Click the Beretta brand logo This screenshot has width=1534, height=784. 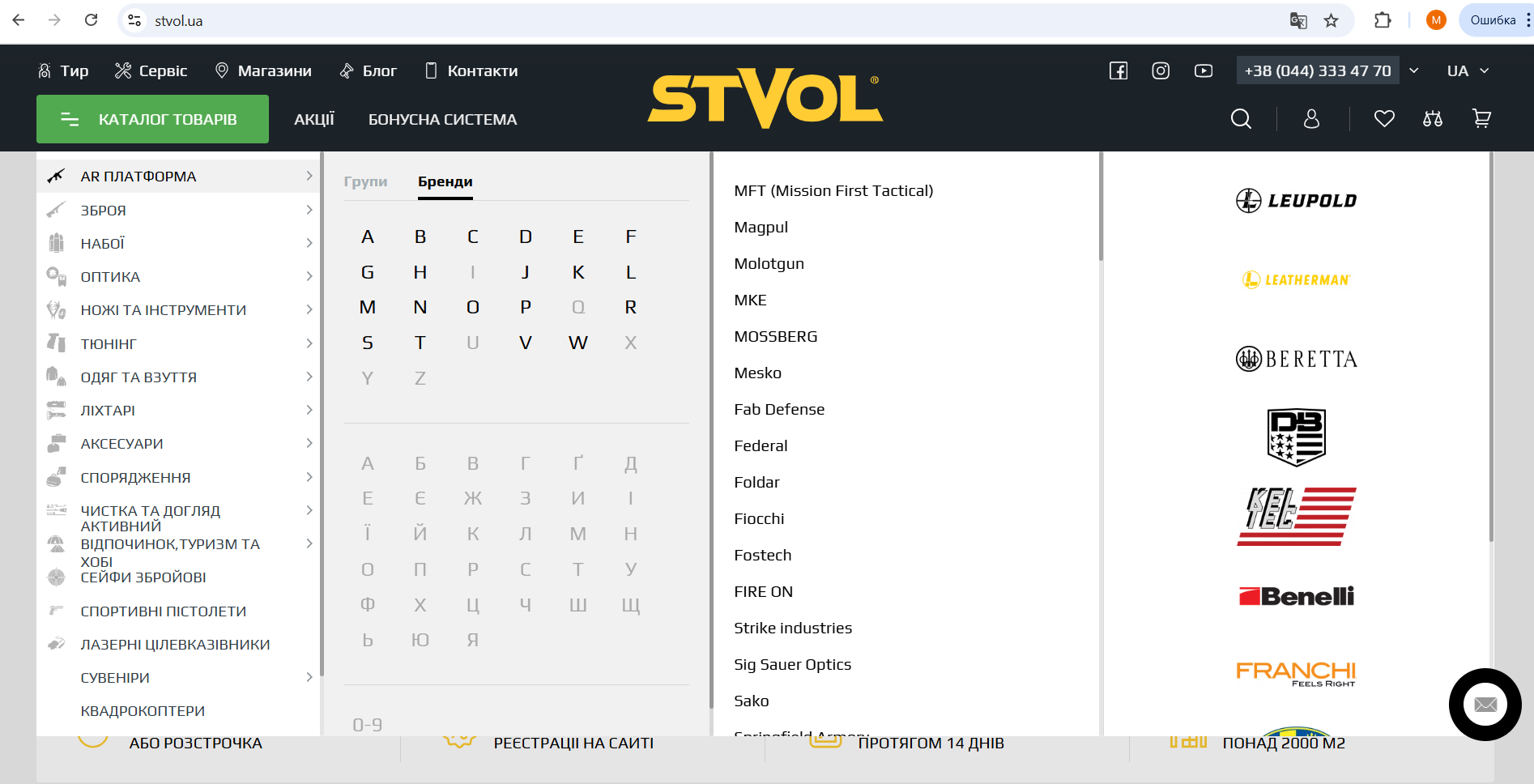[x=1297, y=359]
